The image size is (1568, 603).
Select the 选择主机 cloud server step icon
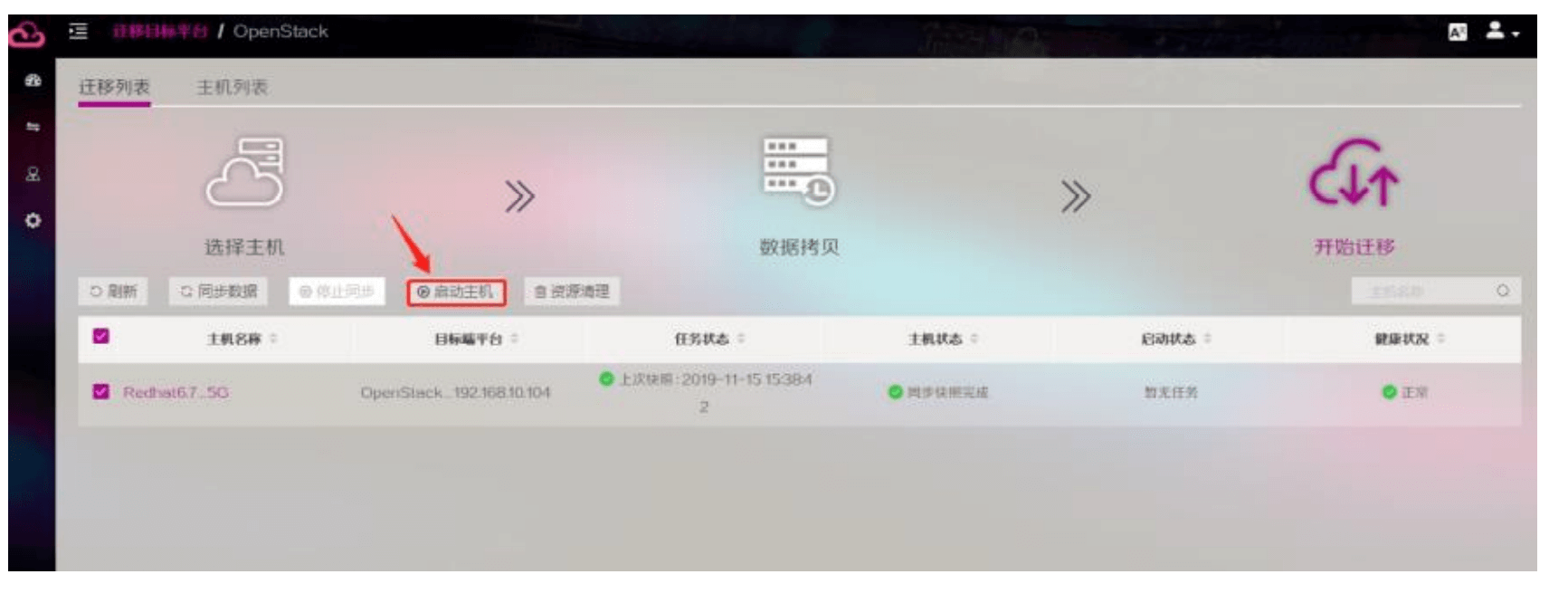click(x=244, y=172)
